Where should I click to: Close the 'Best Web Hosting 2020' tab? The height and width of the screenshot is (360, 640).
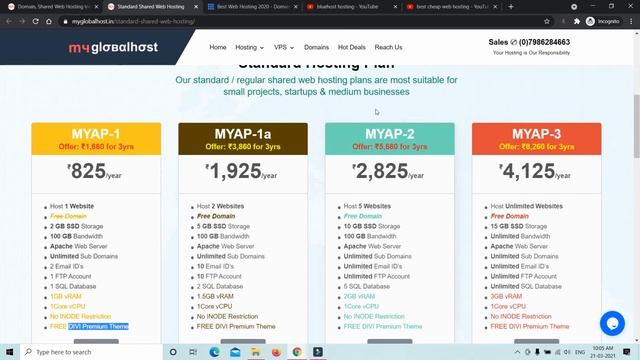(x=296, y=7)
